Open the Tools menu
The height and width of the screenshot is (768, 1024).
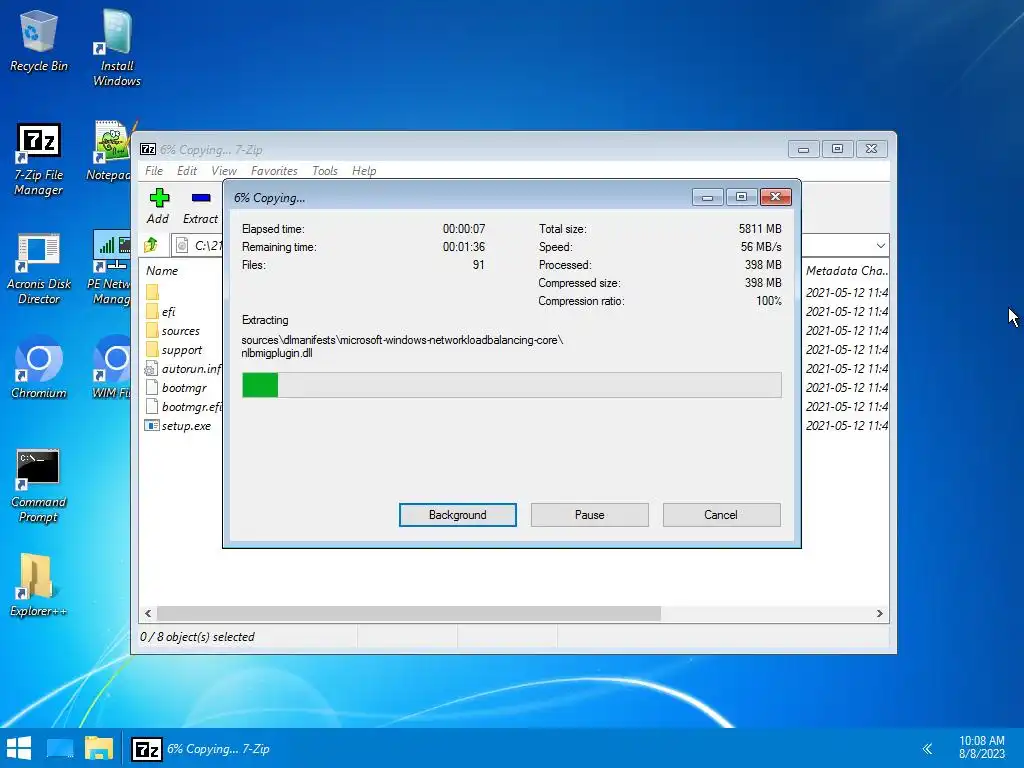coord(325,170)
